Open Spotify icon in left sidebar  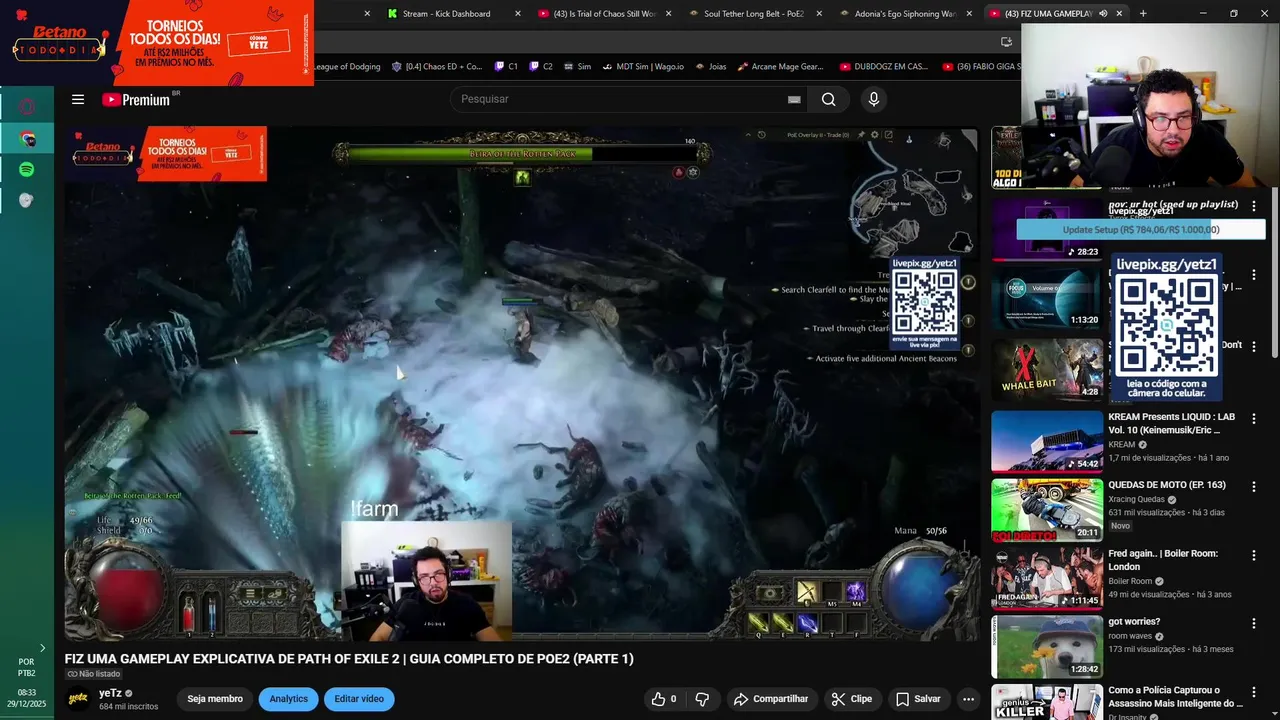coord(27,170)
